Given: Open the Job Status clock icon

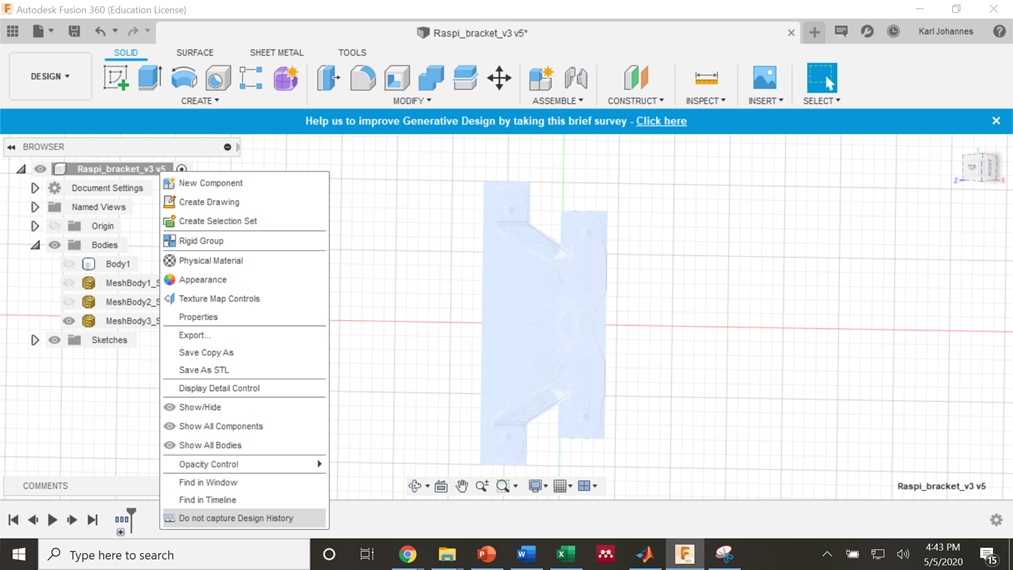Looking at the screenshot, I should click(893, 31).
